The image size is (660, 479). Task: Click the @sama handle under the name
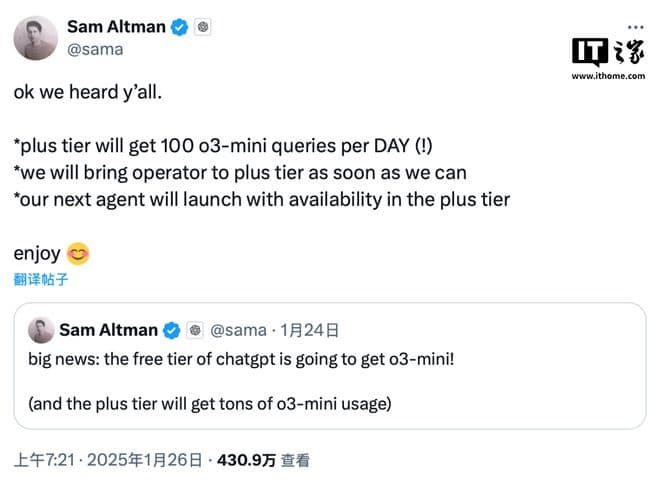point(96,49)
